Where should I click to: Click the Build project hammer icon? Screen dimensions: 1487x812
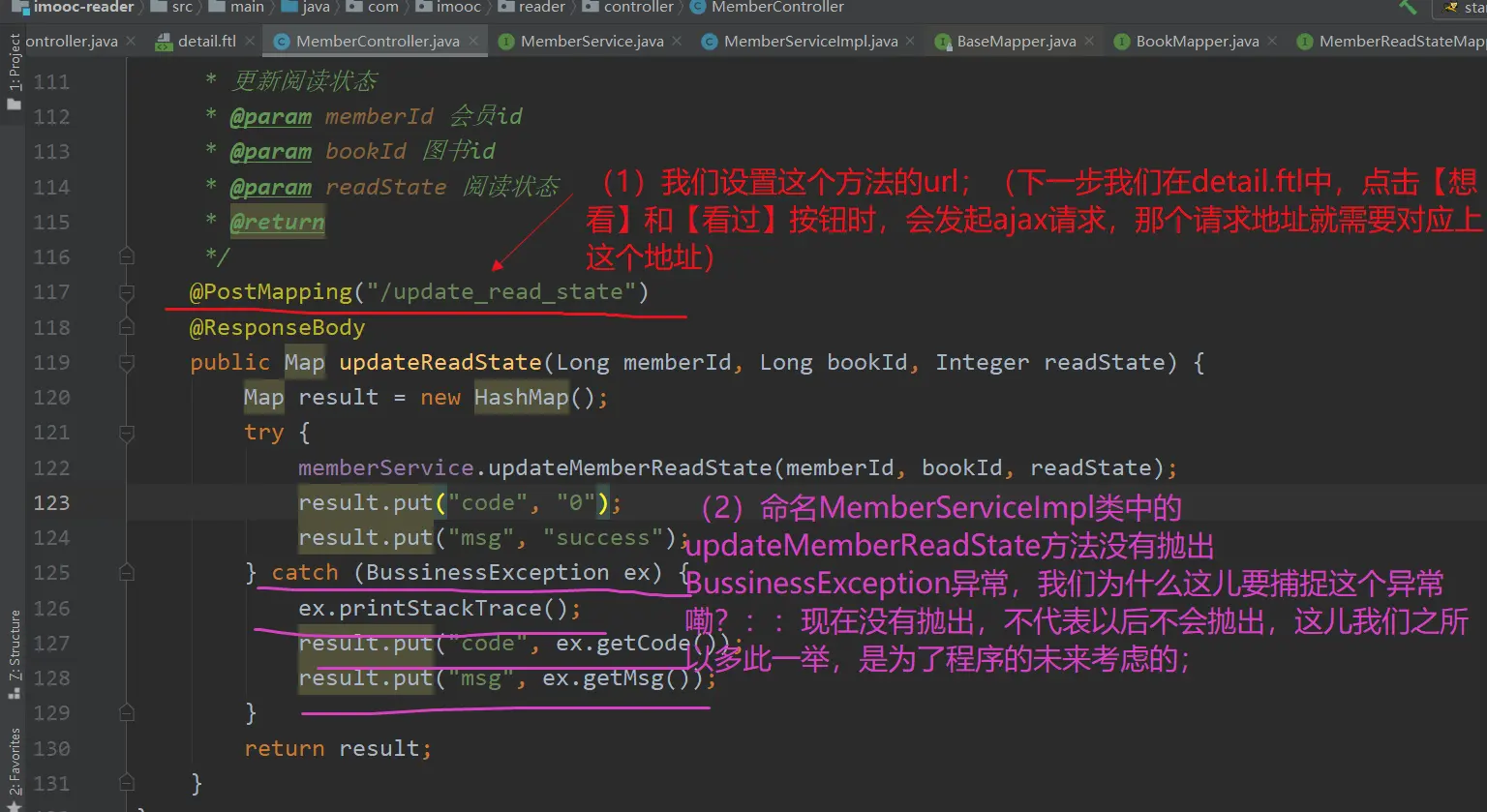tap(1408, 7)
